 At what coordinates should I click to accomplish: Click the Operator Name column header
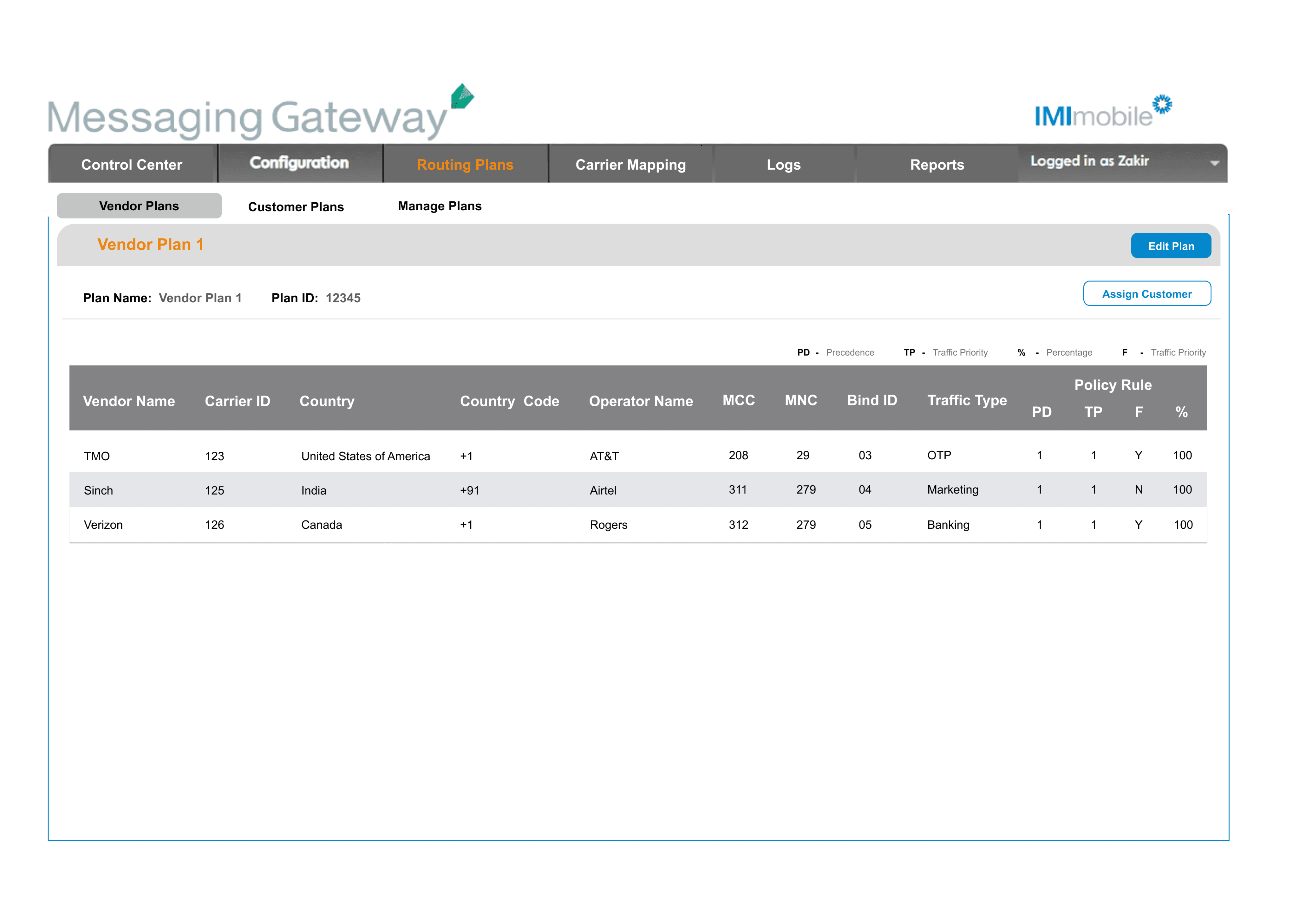point(640,401)
